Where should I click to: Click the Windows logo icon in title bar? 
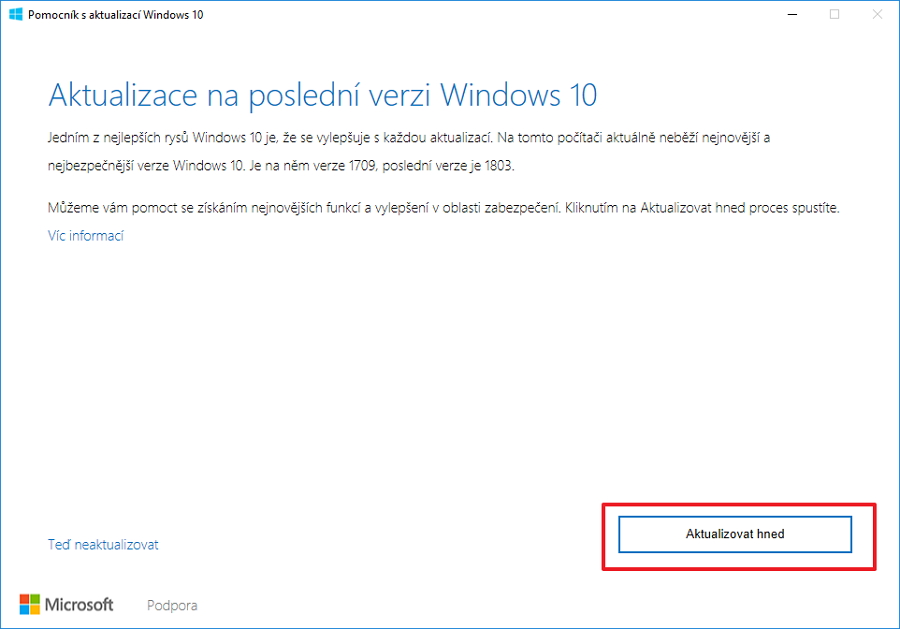tap(16, 14)
